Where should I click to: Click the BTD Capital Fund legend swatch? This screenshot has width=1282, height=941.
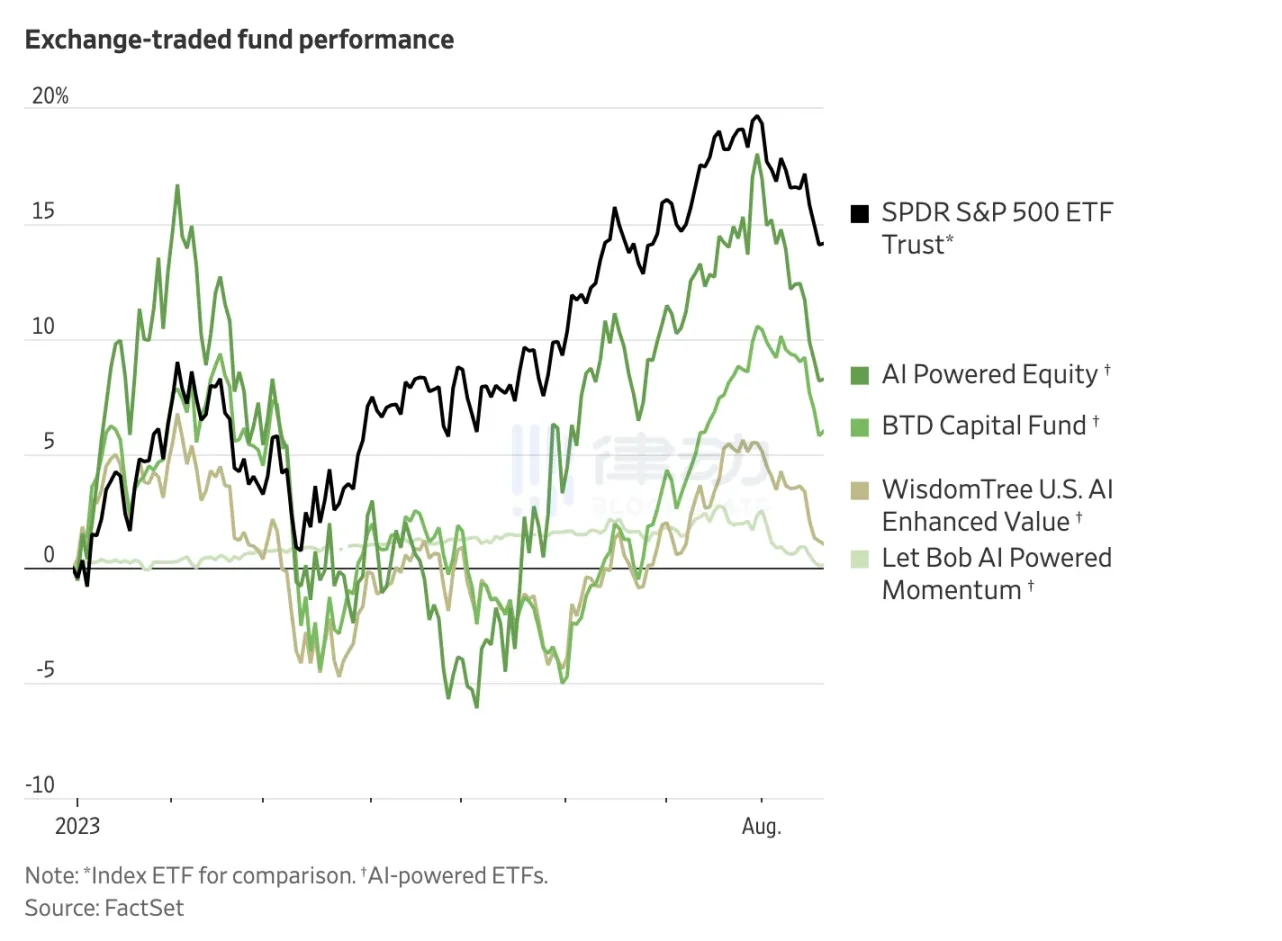tap(859, 426)
